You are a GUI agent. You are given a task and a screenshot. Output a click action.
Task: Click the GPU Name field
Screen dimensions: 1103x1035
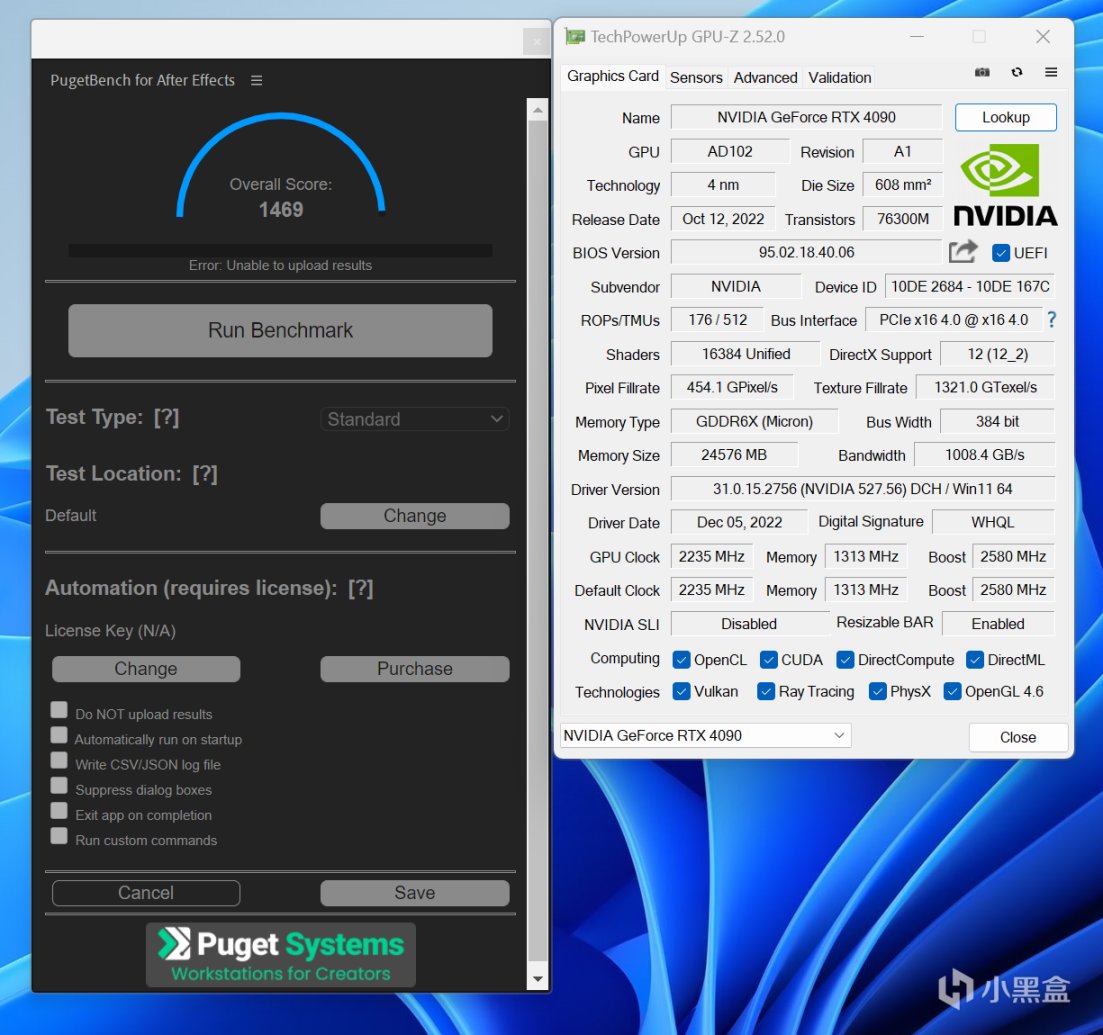(806, 118)
